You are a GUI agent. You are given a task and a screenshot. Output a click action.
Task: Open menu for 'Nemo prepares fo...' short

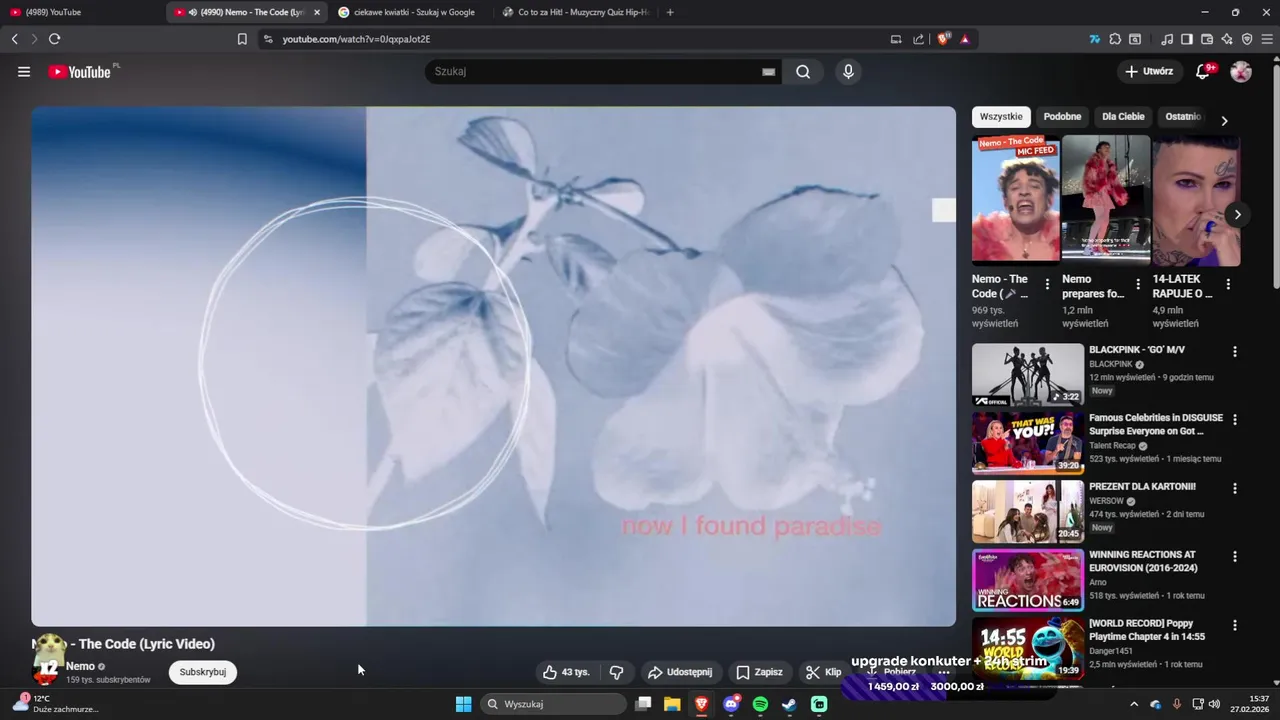(1137, 284)
